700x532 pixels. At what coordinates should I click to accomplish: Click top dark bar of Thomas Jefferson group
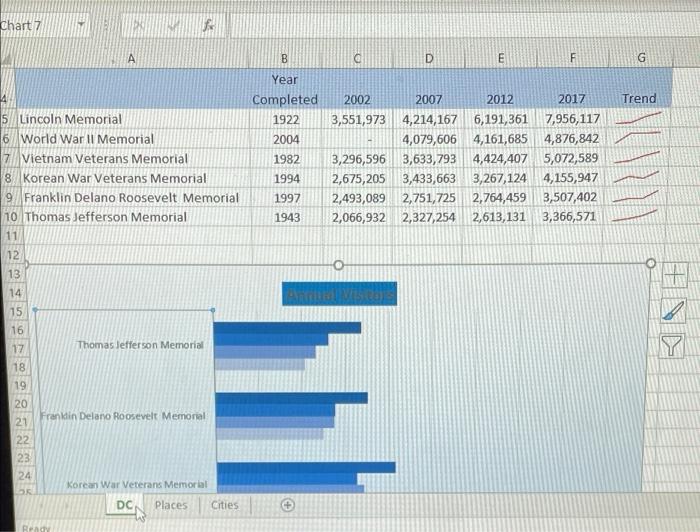288,328
